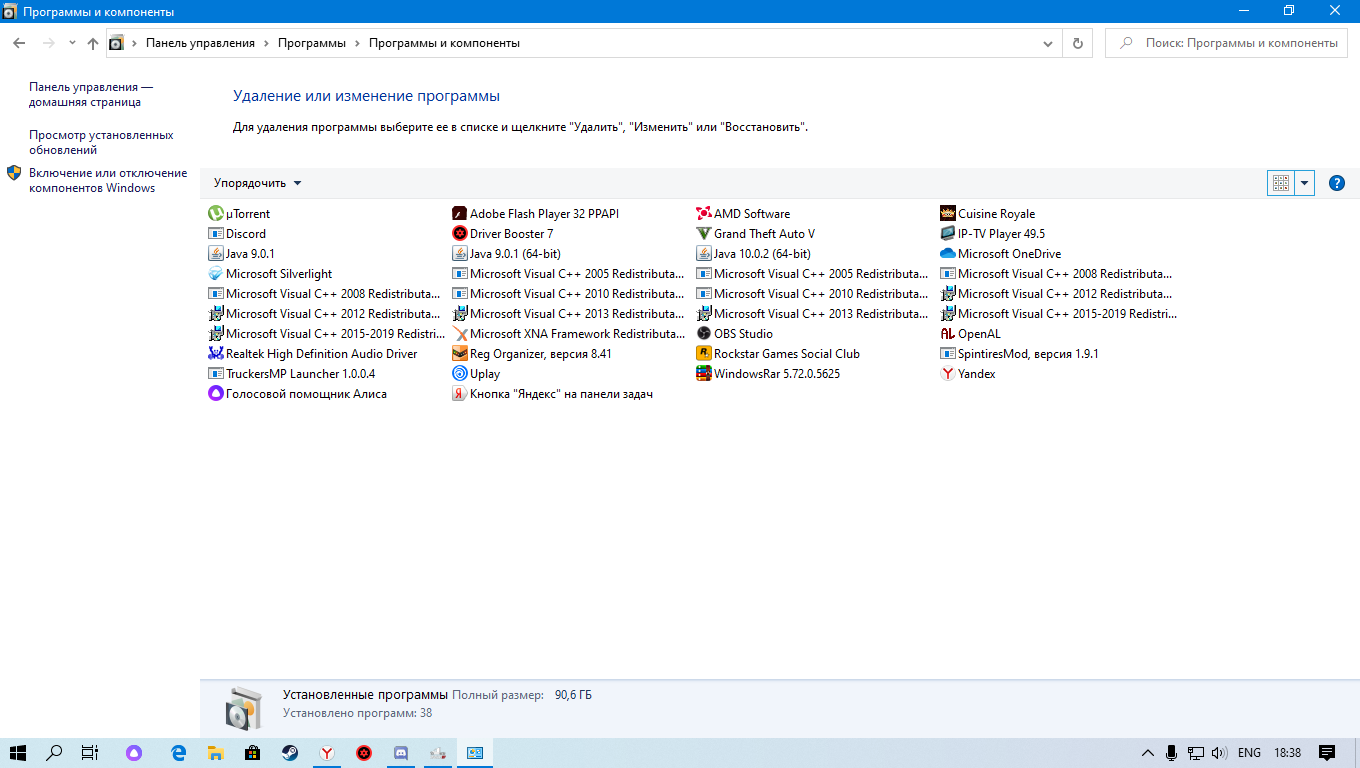Go up one level with up arrow
Viewport: 1360px width, 768px height.
[x=93, y=43]
